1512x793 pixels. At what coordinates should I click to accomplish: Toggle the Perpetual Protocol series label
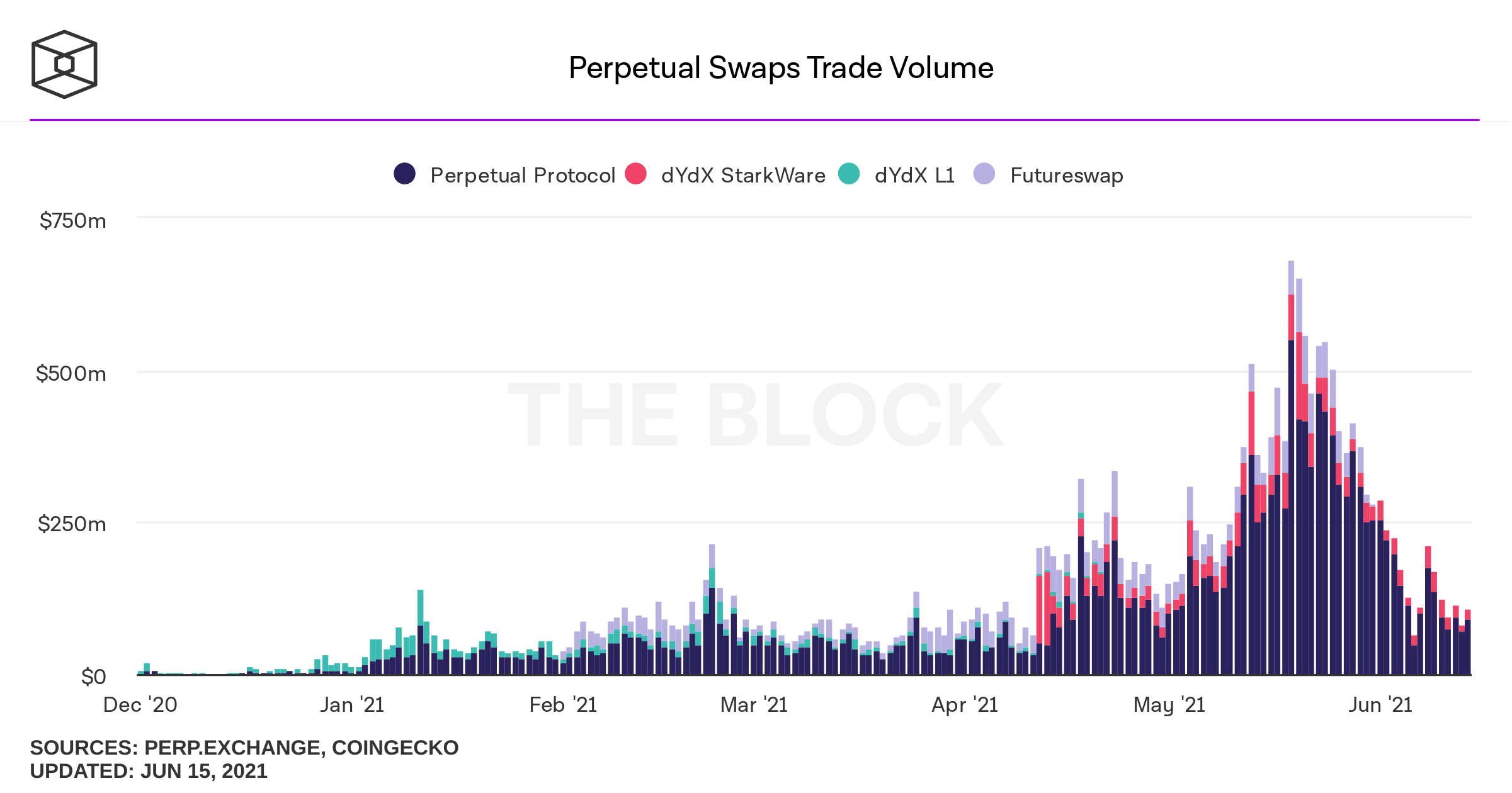pyautogui.click(x=523, y=175)
